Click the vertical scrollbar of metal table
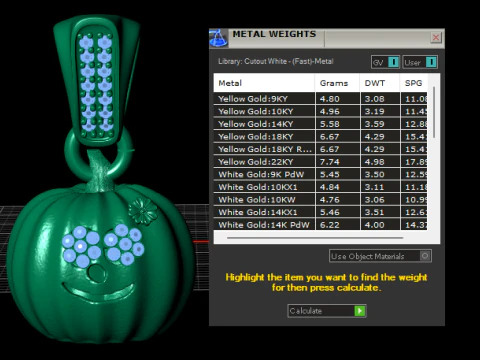This screenshot has height=360, width=480. (x=434, y=112)
